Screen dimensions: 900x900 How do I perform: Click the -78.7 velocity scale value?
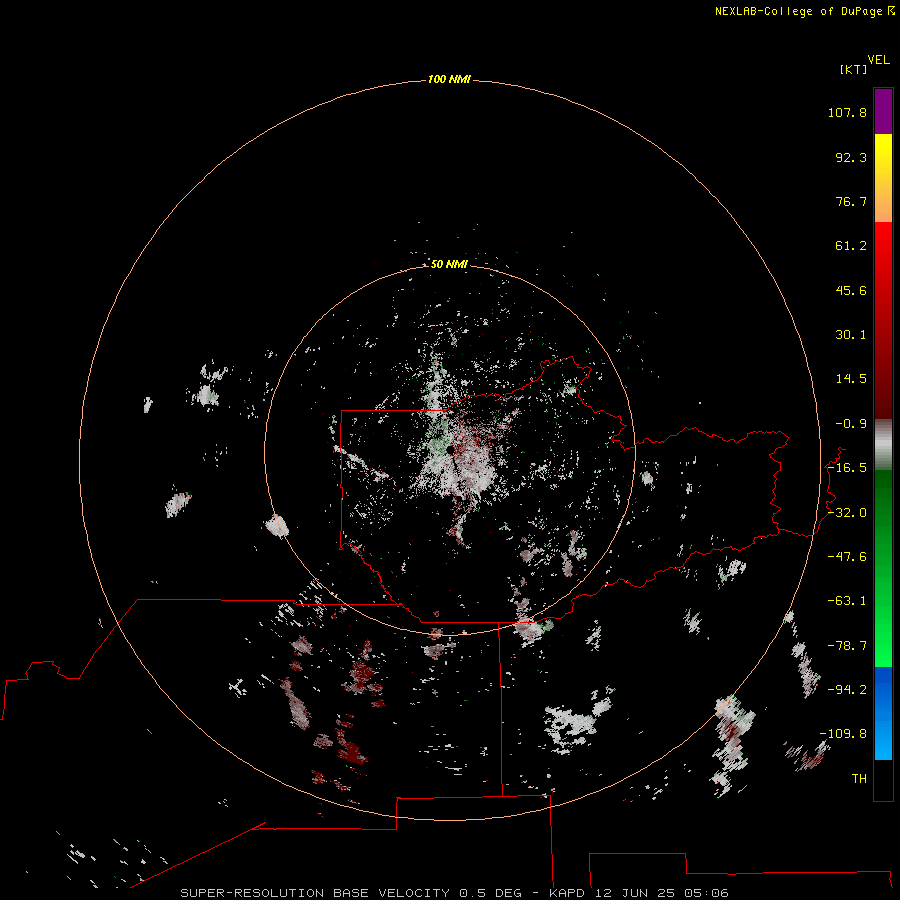[x=847, y=646]
